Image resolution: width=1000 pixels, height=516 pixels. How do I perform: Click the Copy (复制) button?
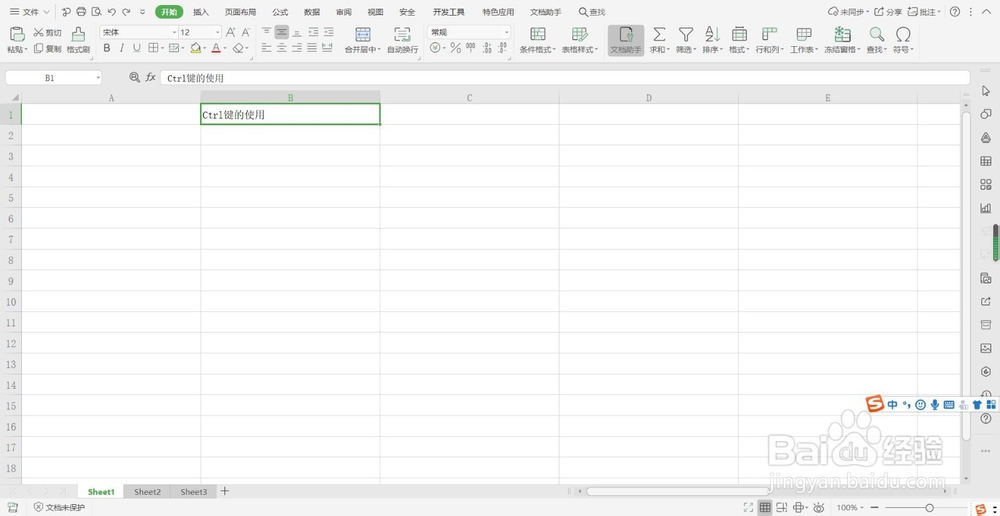(47, 48)
